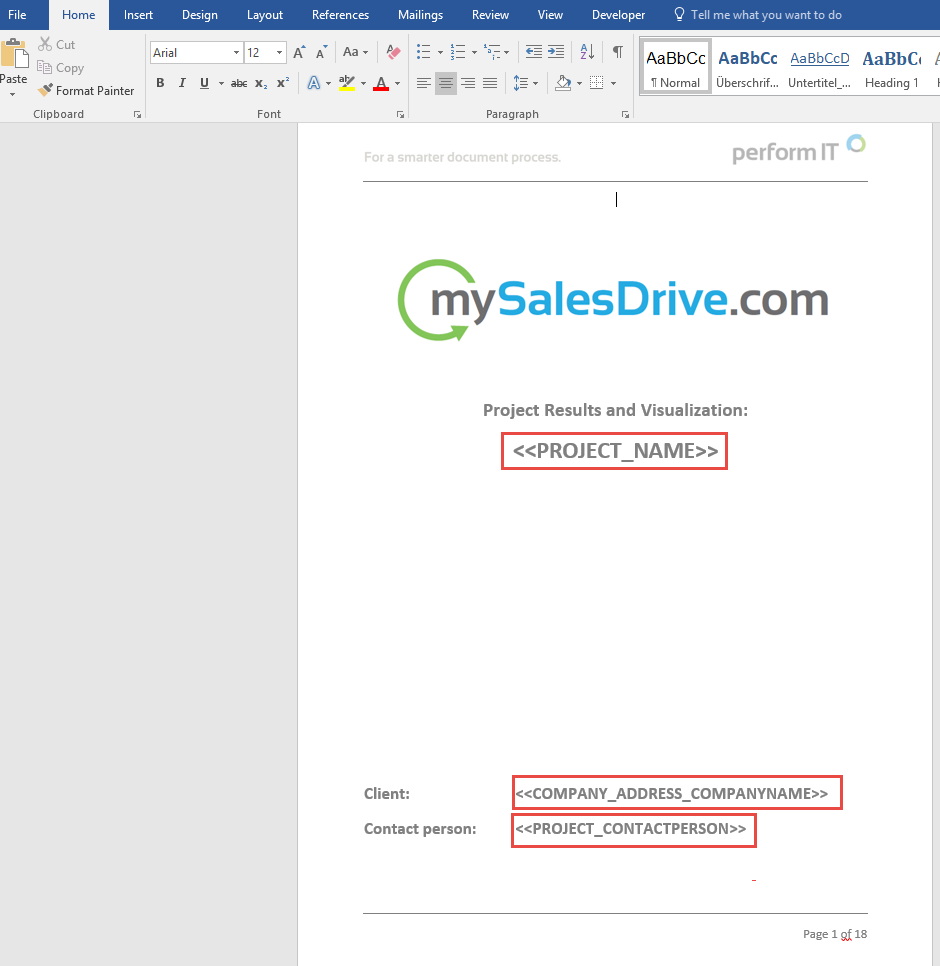Switch to the Layout tab
940x966 pixels.
[x=265, y=15]
